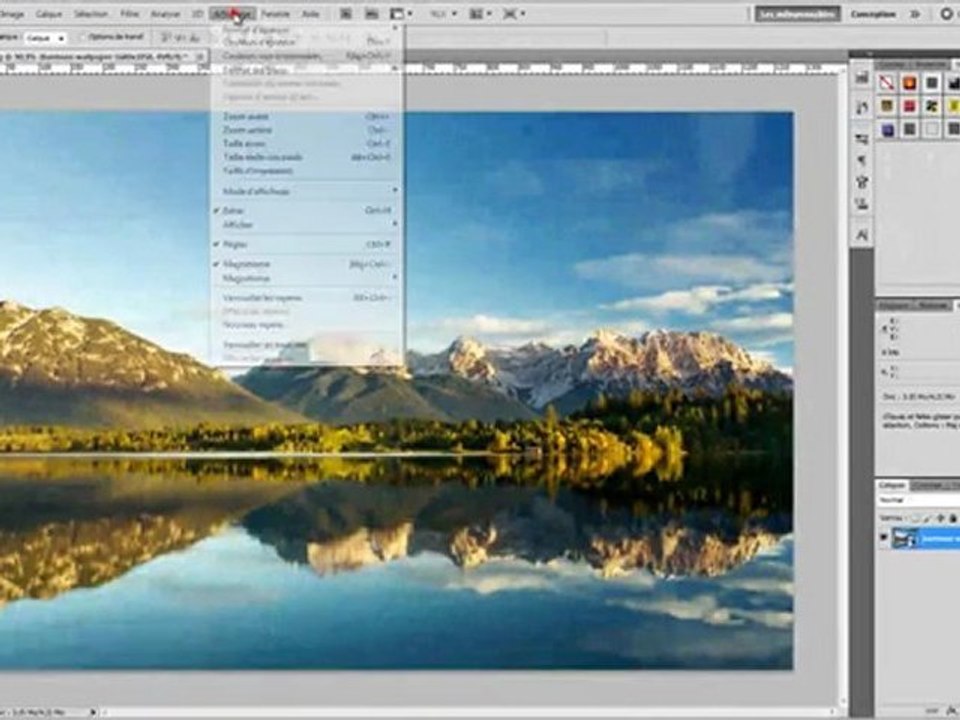Expand the Mode d'affichage submenu
The height and width of the screenshot is (720, 960).
click(306, 191)
